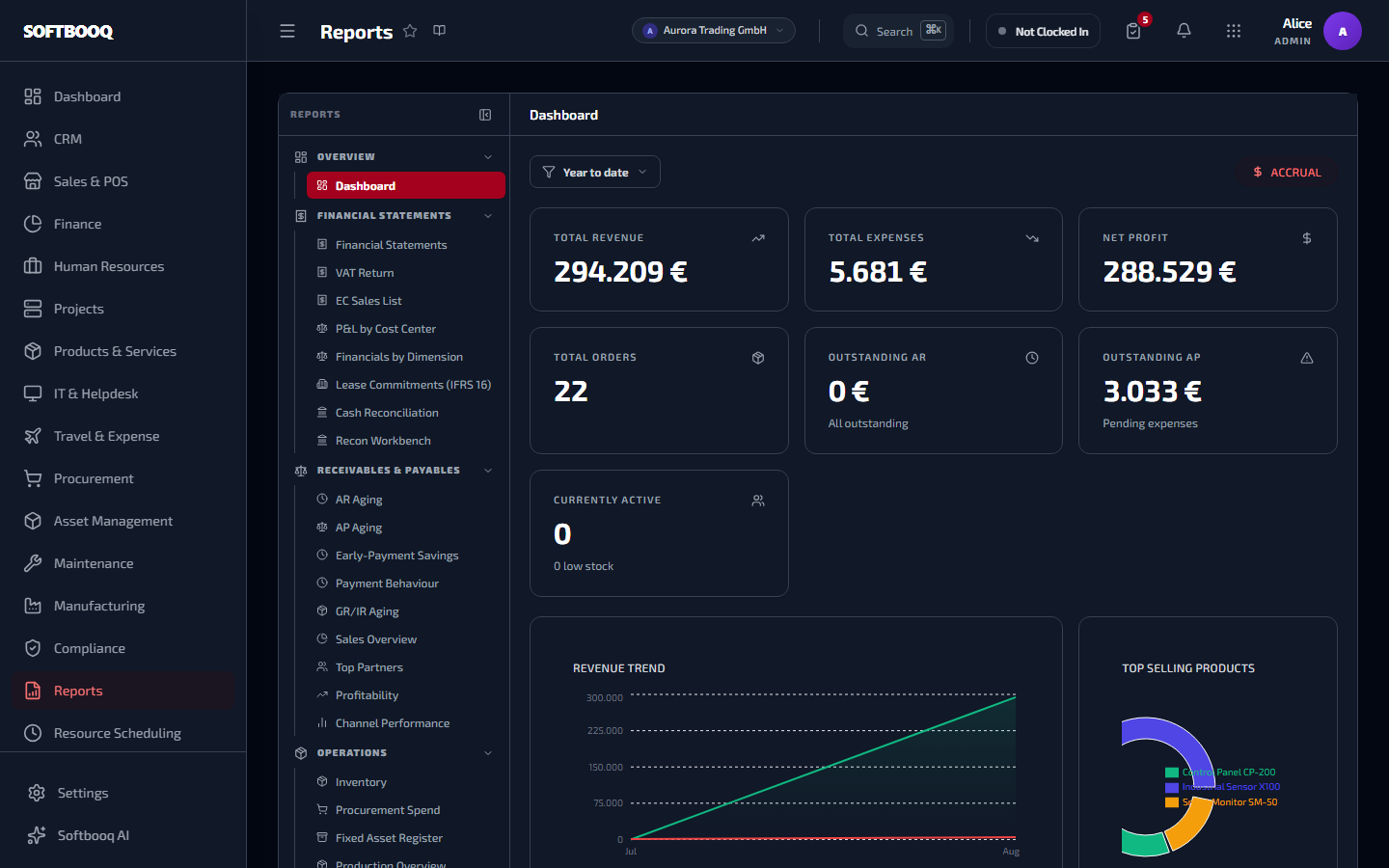This screenshot has height=868, width=1389.
Task: Open Softbooq AI assistant
Action: coord(123,835)
